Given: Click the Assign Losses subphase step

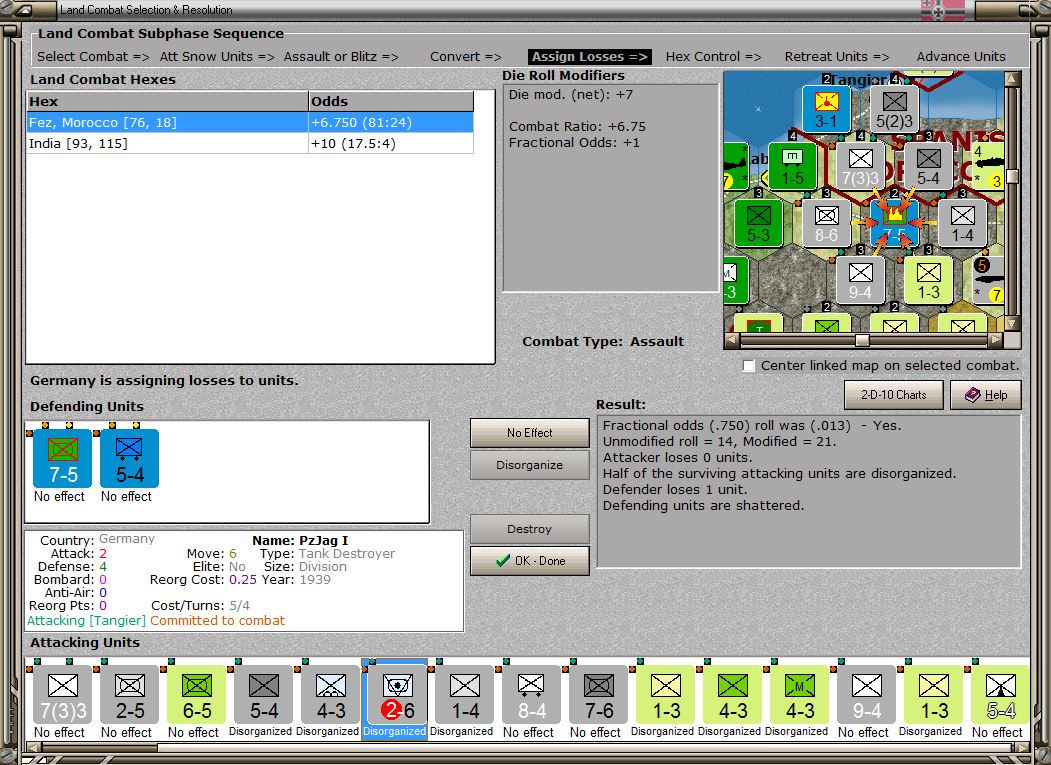Looking at the screenshot, I should (x=590, y=57).
